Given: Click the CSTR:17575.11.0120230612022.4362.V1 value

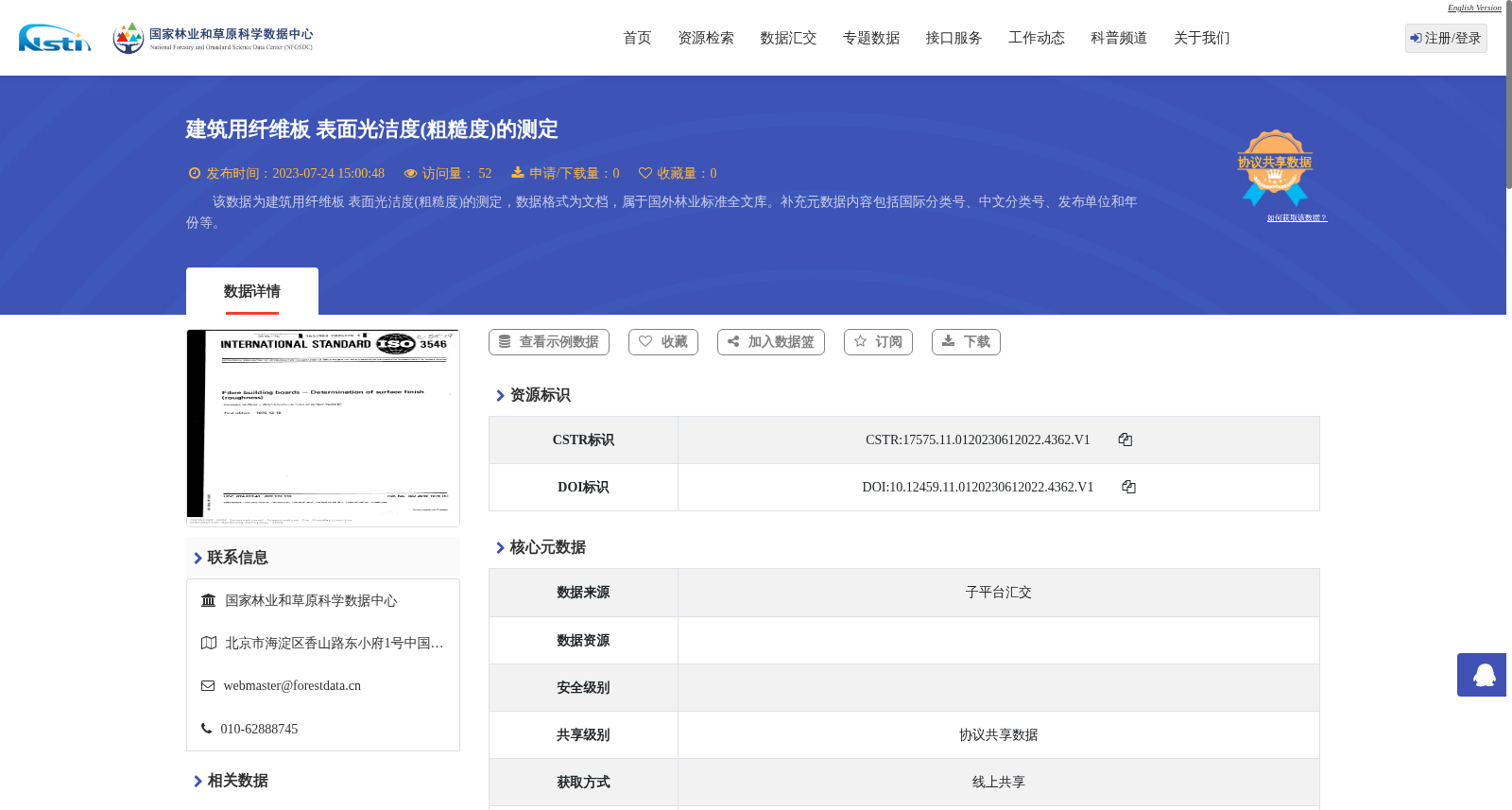Looking at the screenshot, I should 978,439.
